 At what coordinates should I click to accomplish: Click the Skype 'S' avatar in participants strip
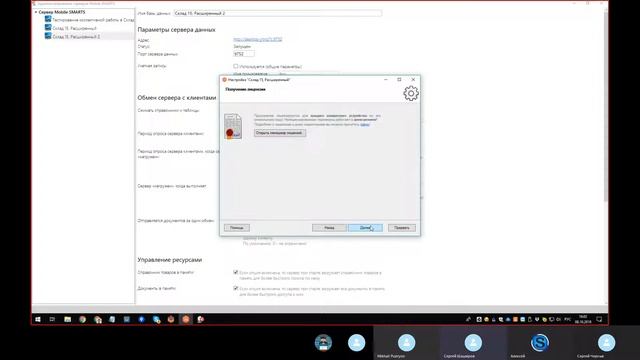540,342
